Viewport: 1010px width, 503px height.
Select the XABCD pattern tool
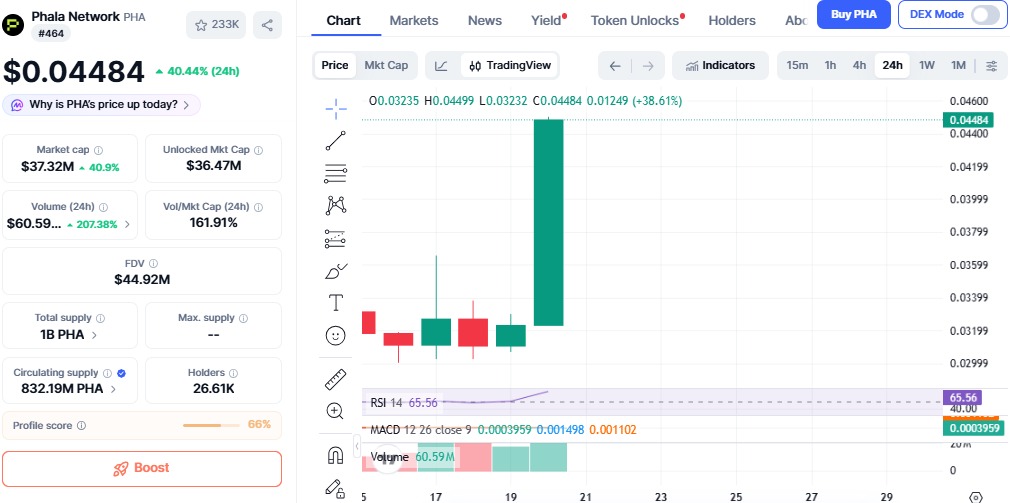tap(336, 205)
